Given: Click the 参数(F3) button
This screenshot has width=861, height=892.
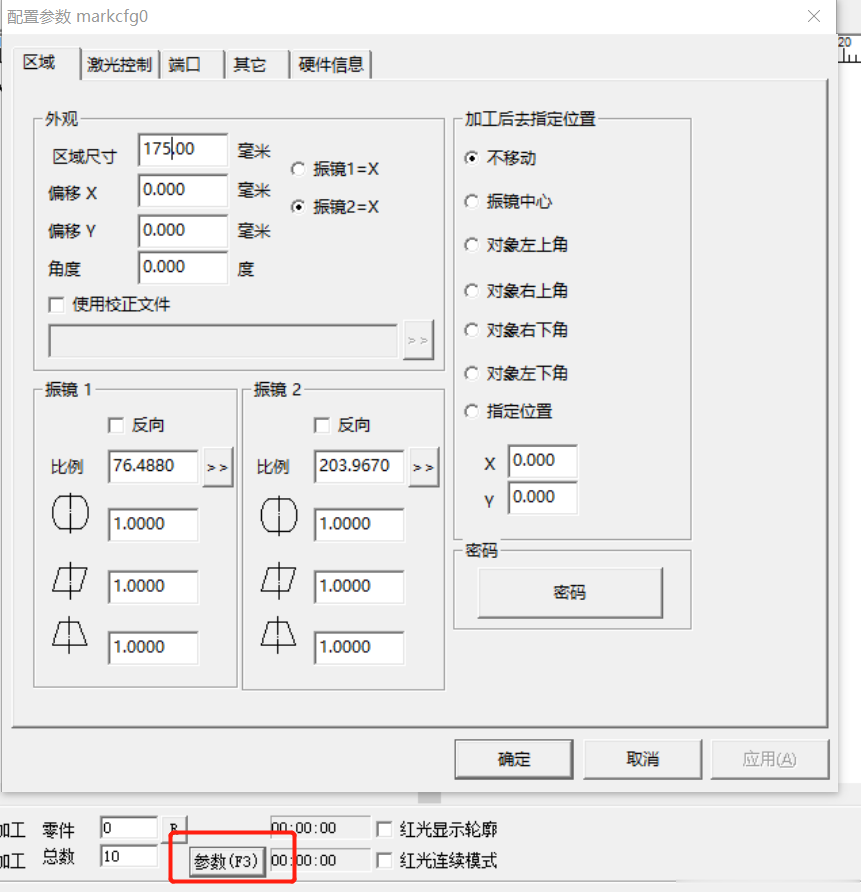Looking at the screenshot, I should [x=227, y=862].
